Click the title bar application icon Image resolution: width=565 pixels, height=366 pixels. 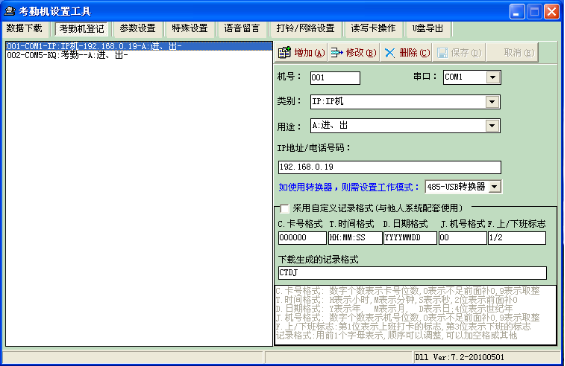pyautogui.click(x=10, y=12)
